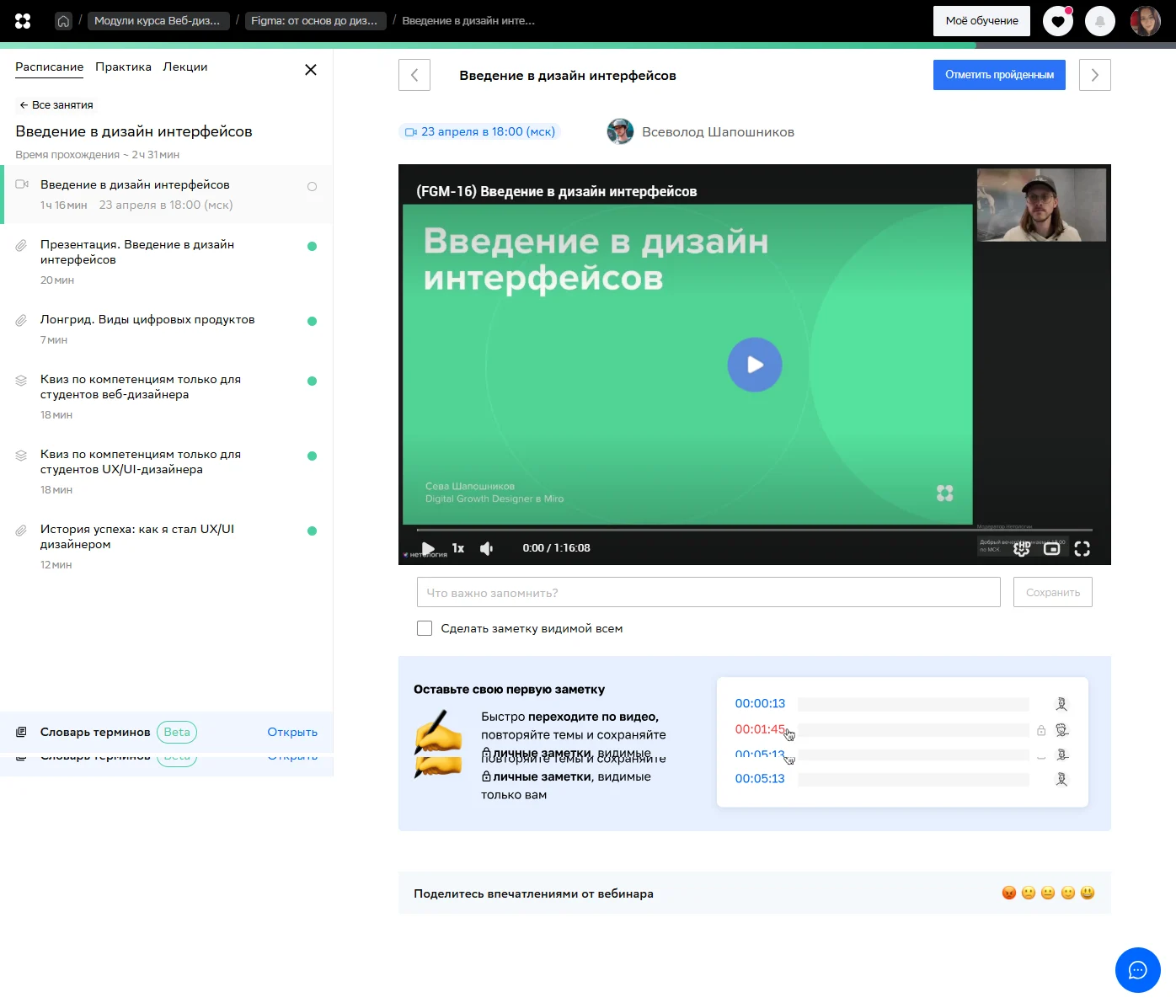Image resolution: width=1176 pixels, height=1008 pixels.
Task: Rate webinar with angry red emoji
Action: coord(1009,893)
